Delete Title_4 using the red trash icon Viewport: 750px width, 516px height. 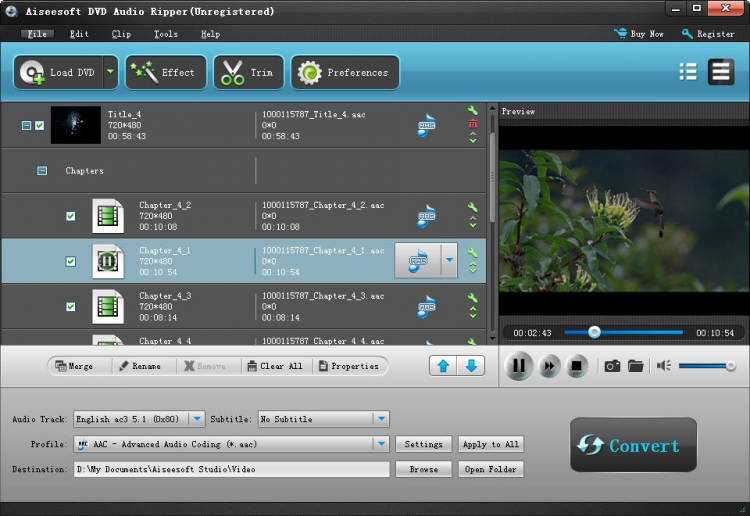click(x=473, y=124)
